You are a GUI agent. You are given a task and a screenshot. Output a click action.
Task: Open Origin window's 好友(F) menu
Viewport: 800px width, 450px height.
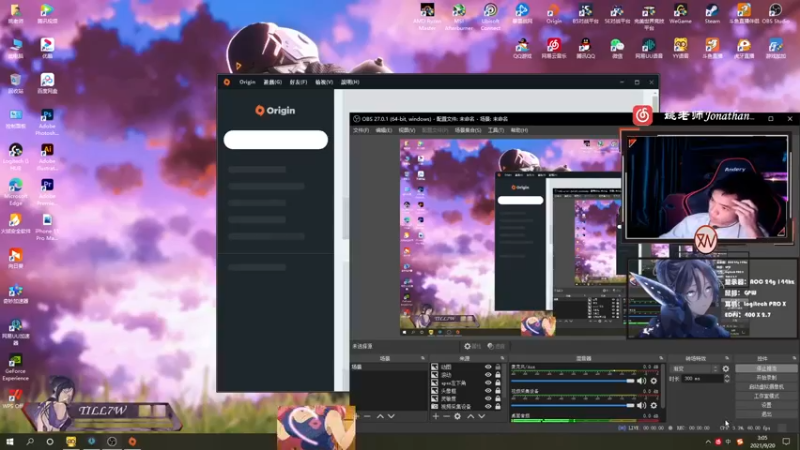click(298, 82)
